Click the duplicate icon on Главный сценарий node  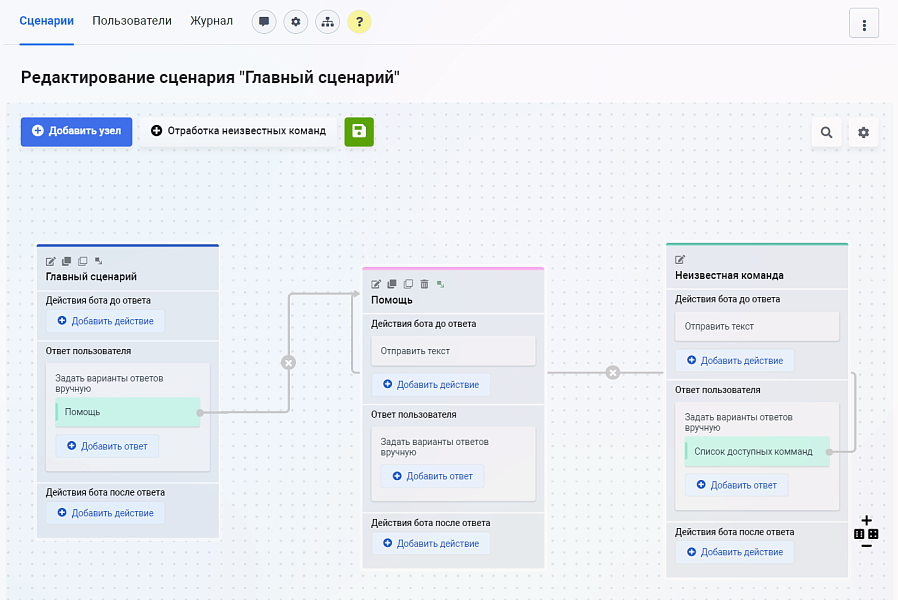click(x=65, y=259)
